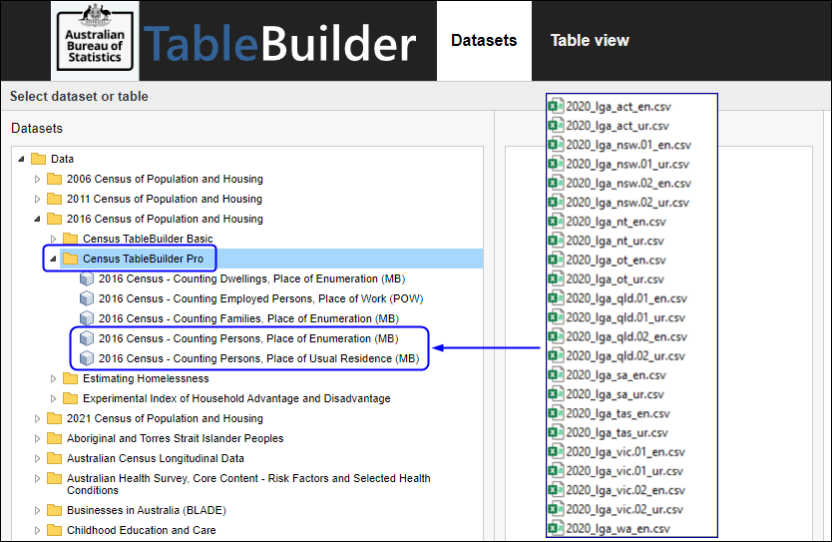Expand the Experimental Index of Household Advantage folder
This screenshot has width=832, height=542.
point(53,399)
